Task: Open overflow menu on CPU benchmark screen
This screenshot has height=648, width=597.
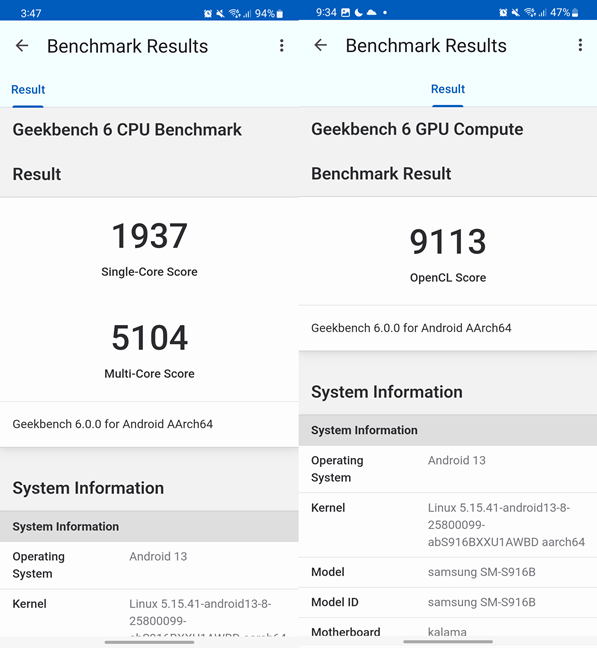Action: pos(282,45)
